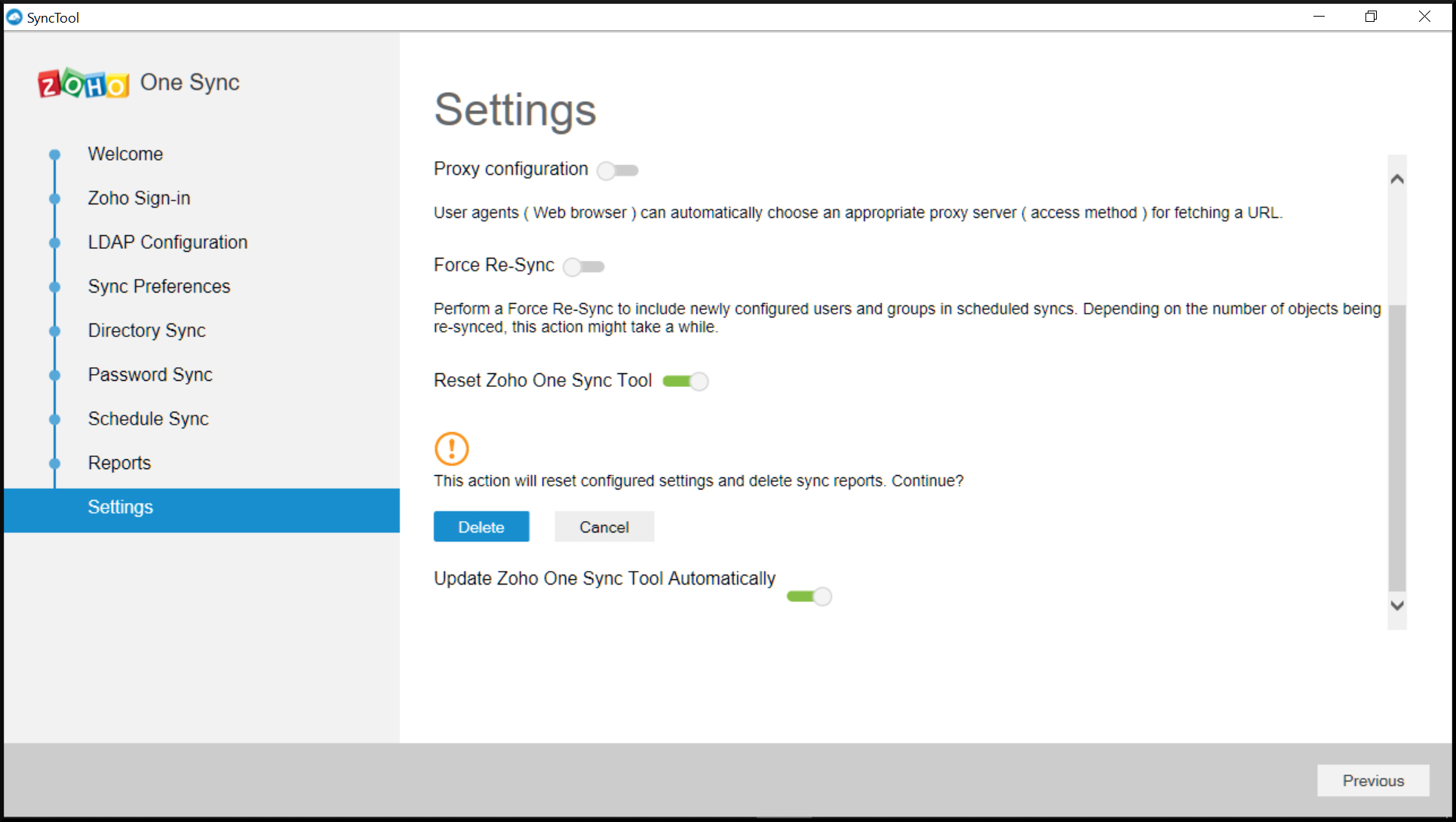1456x822 pixels.
Task: Select the Directory Sync step icon
Action: pos(55,330)
